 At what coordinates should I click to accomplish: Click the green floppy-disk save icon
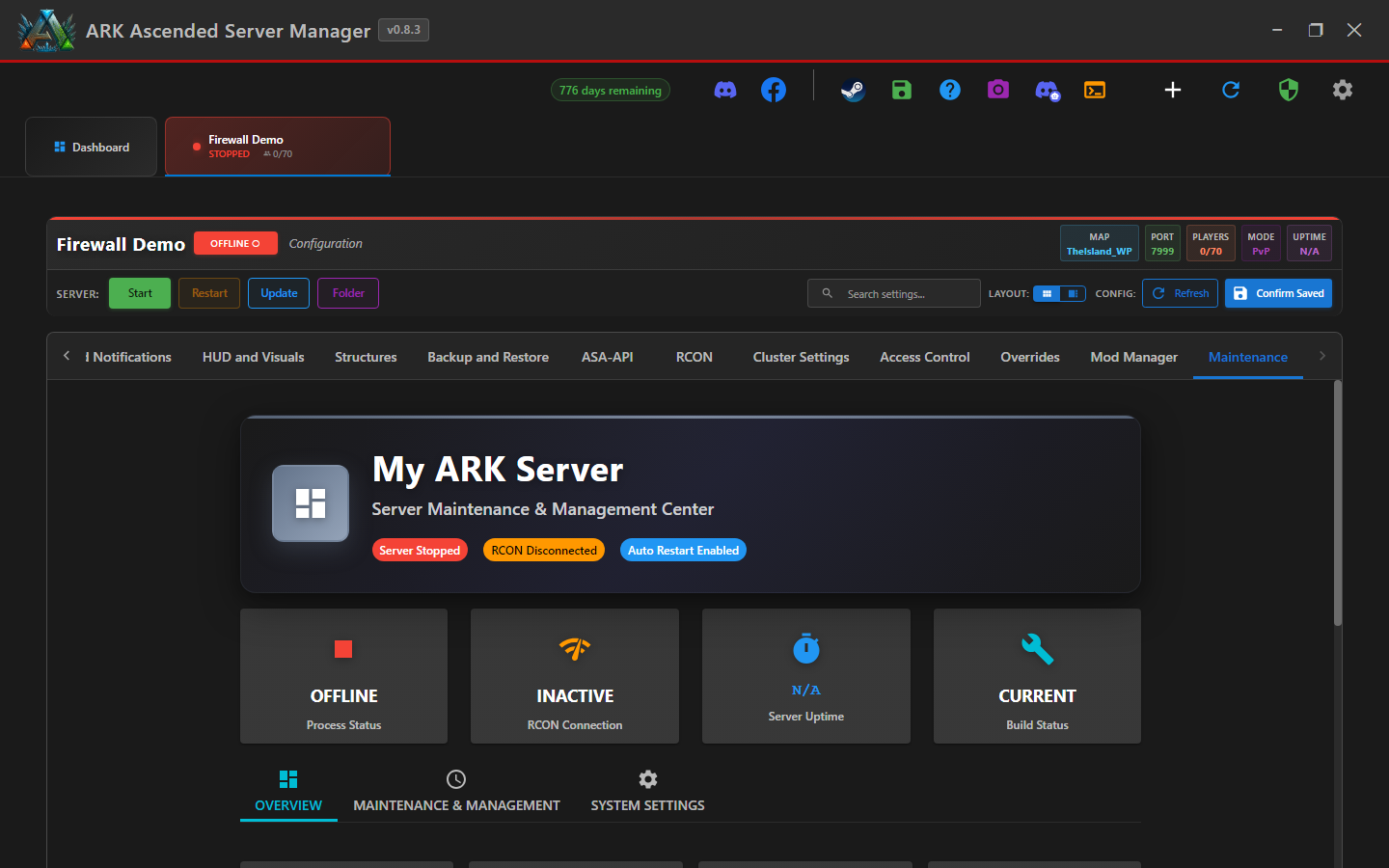(x=902, y=90)
